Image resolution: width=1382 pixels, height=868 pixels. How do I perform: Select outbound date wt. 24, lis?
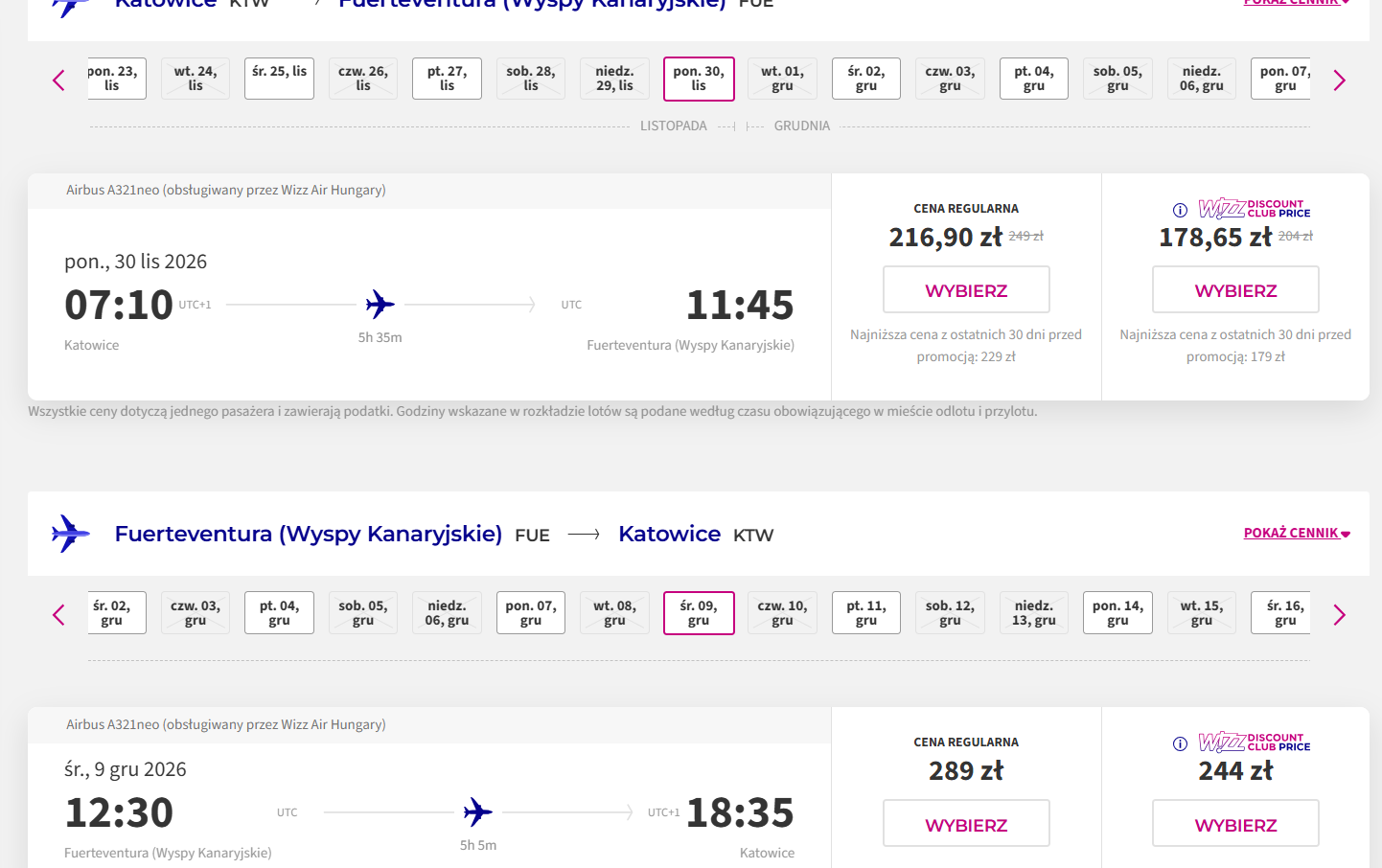point(196,79)
